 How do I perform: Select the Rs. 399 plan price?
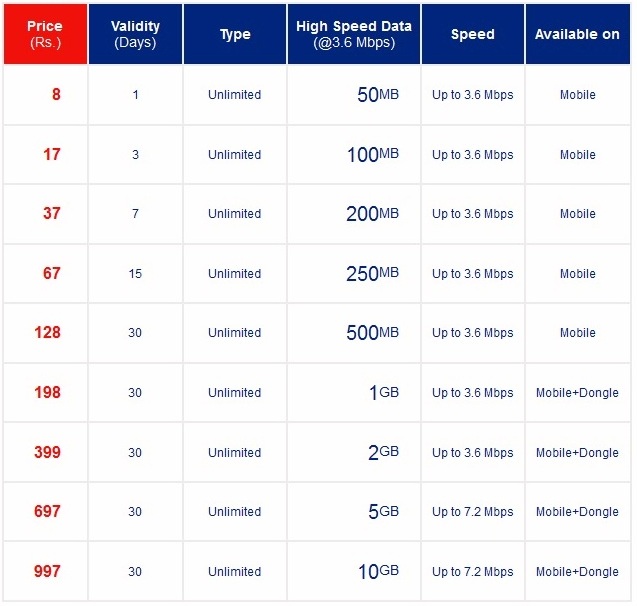(x=48, y=452)
